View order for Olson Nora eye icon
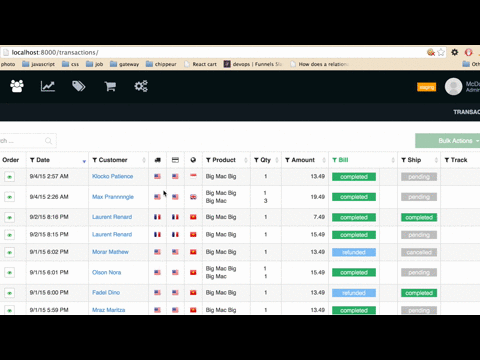This screenshot has width=480, height=360. click(x=10, y=273)
